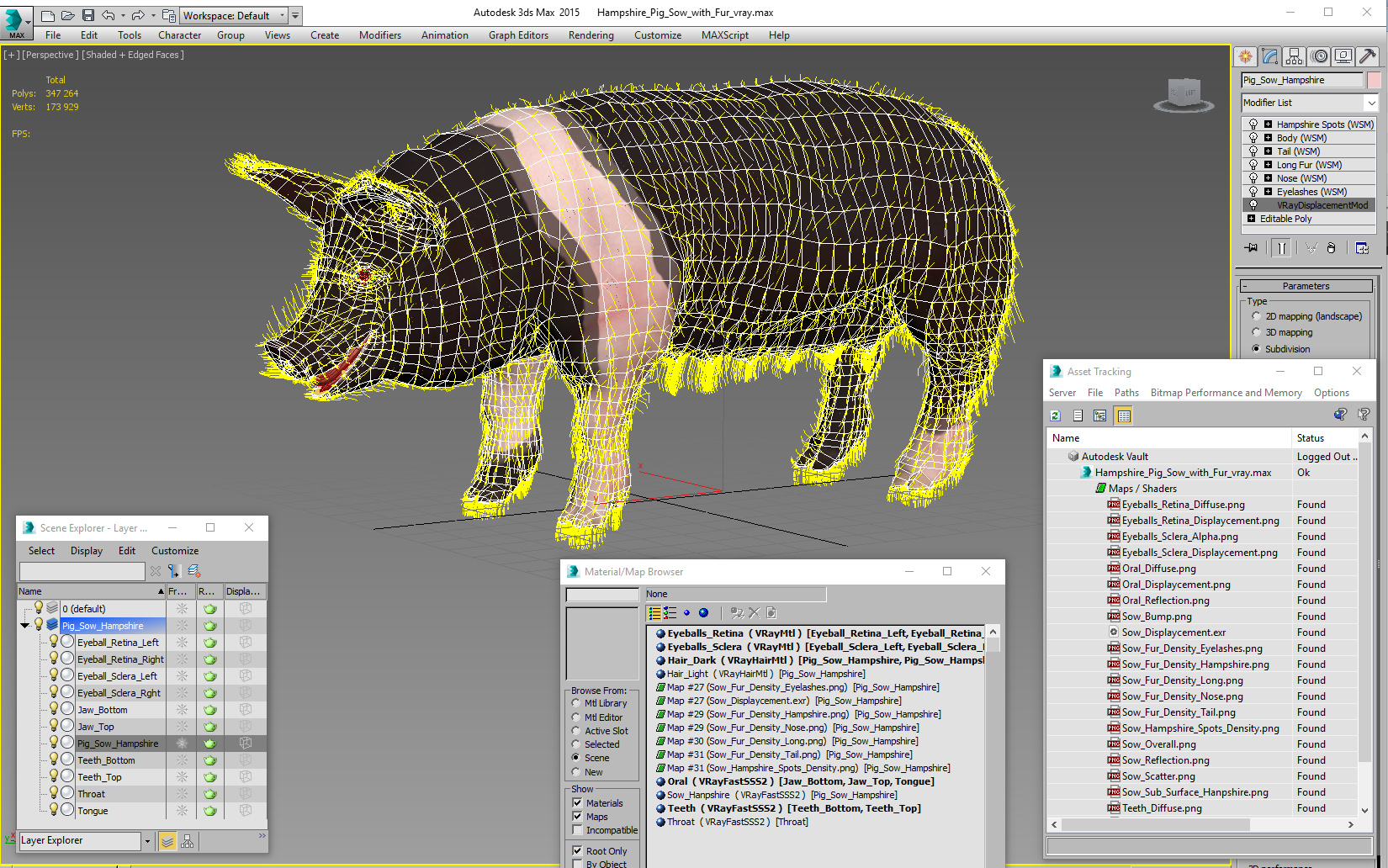This screenshot has width=1388, height=868.
Task: Toggle Show End Result icon
Action: point(1281,248)
